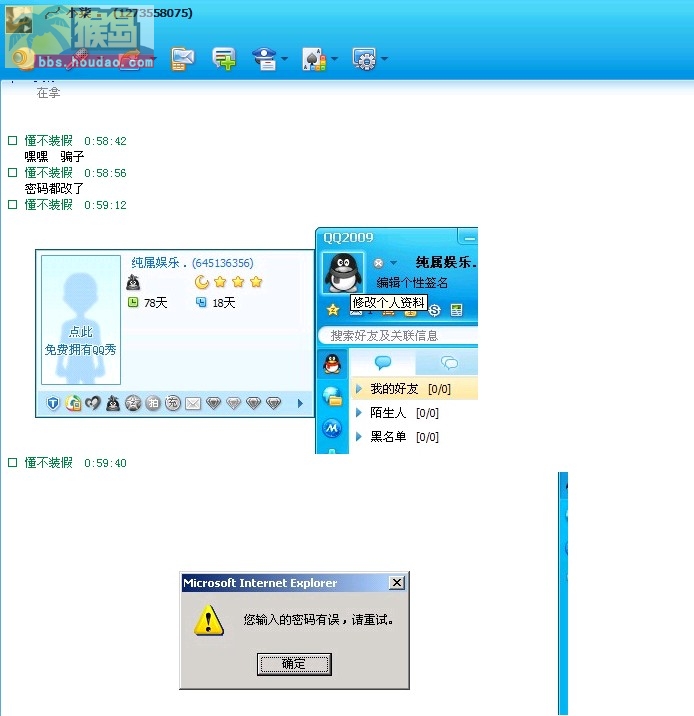Open the globe folder icon in QQ2009 sidebar
Image resolution: width=694 pixels, height=716 pixels.
[332, 396]
